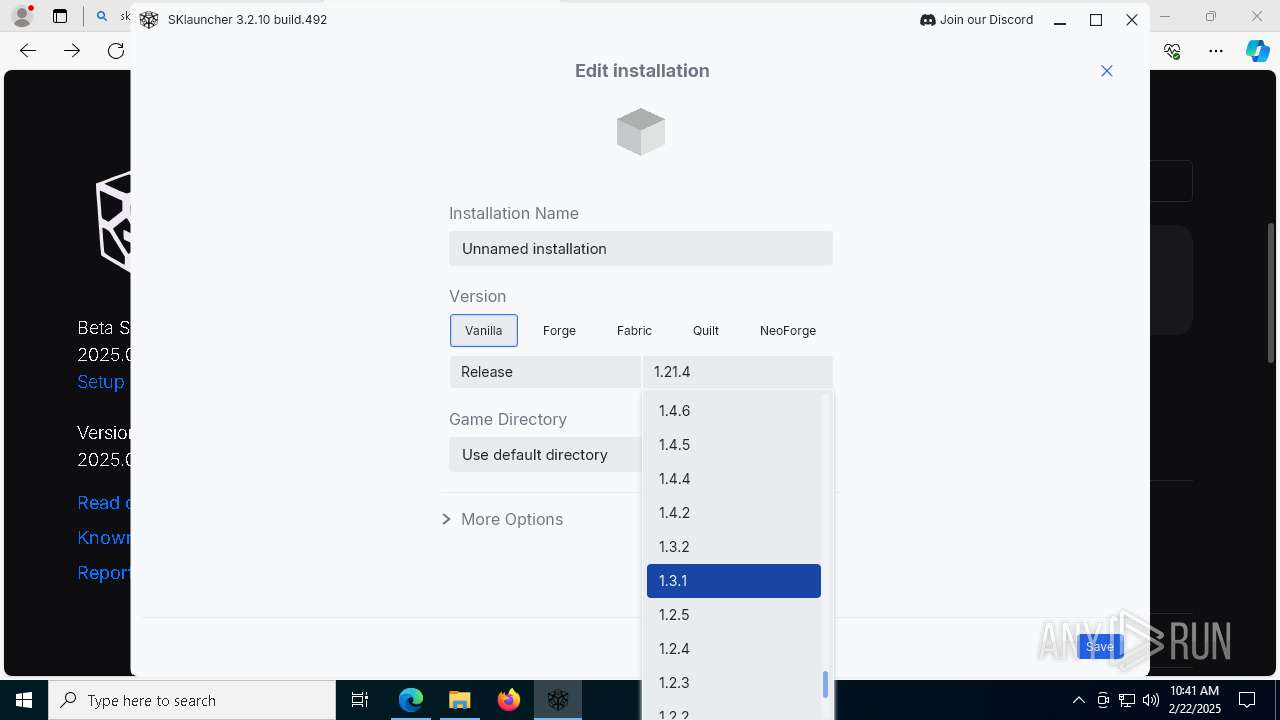Open Windows Start menu
The image size is (1280, 720).
click(x=24, y=701)
